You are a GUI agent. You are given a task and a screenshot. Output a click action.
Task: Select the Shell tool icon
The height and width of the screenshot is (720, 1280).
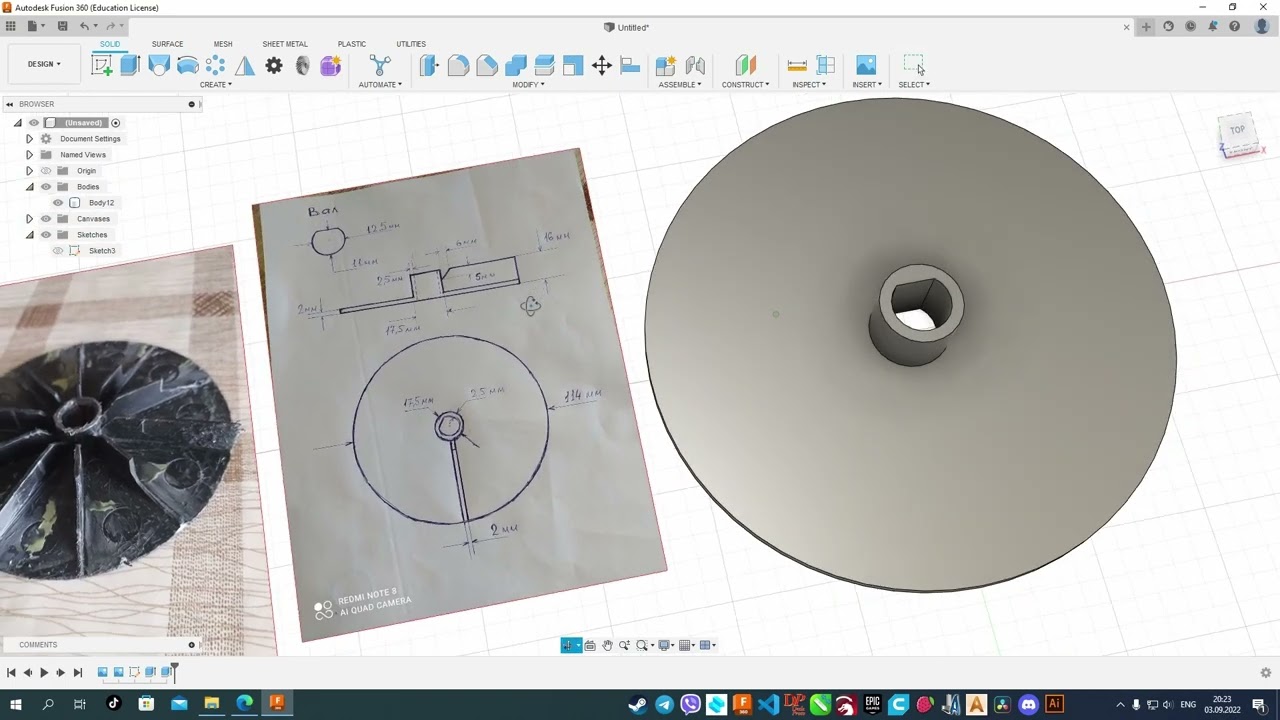coord(573,66)
